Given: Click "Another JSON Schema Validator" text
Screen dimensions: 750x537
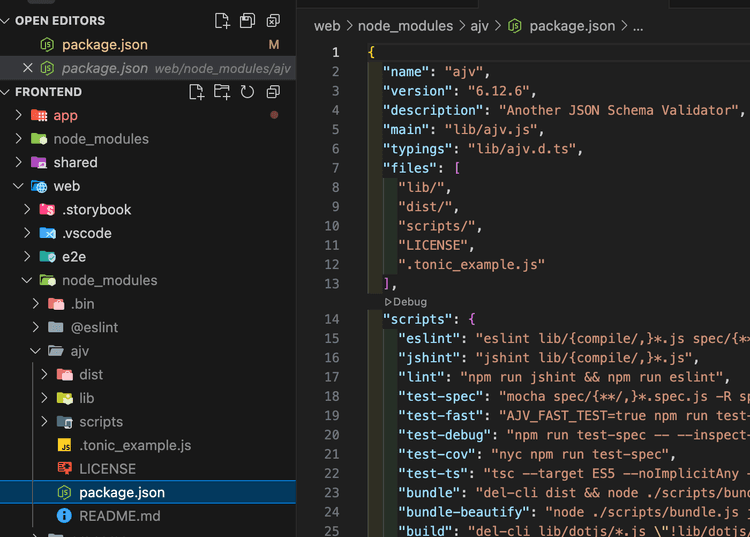Looking at the screenshot, I should pyautogui.click(x=618, y=110).
